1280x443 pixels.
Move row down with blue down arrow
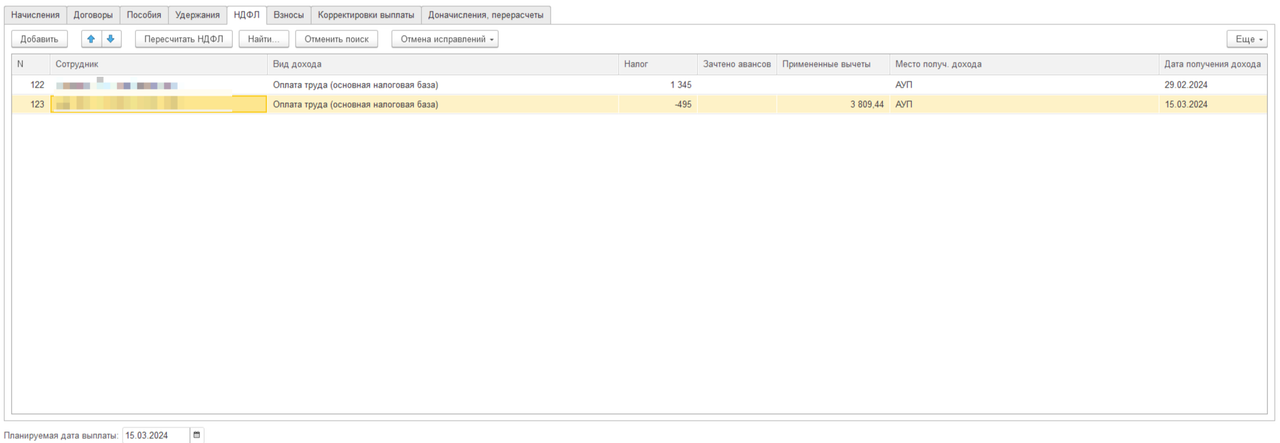[x=111, y=39]
